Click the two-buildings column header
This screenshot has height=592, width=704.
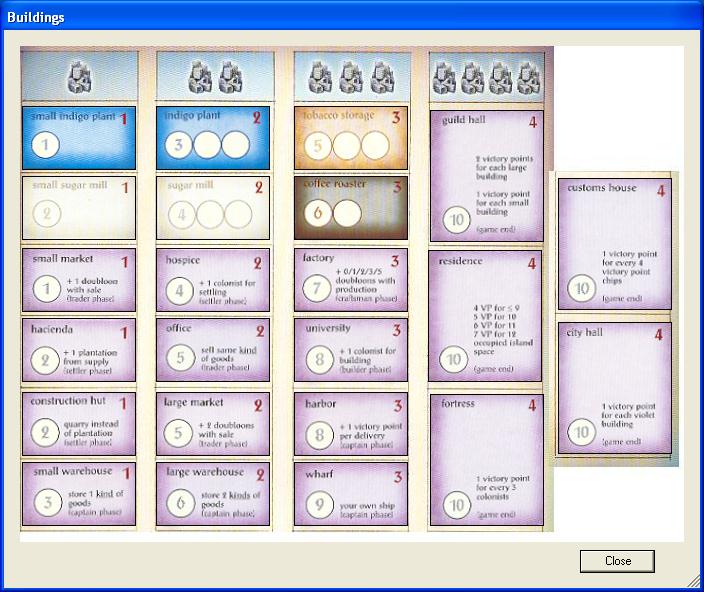click(215, 76)
